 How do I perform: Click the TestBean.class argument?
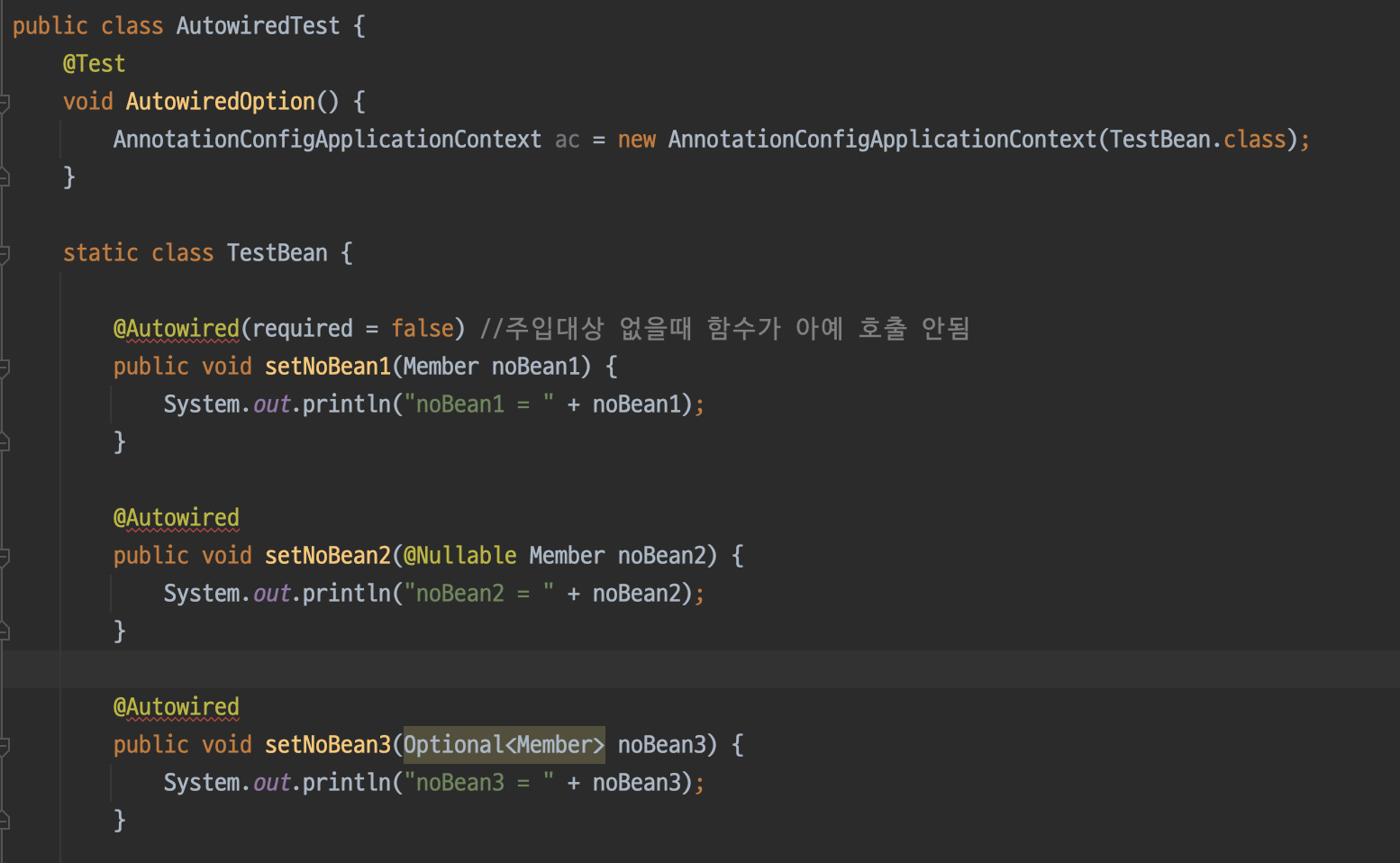pyautogui.click(x=1197, y=139)
